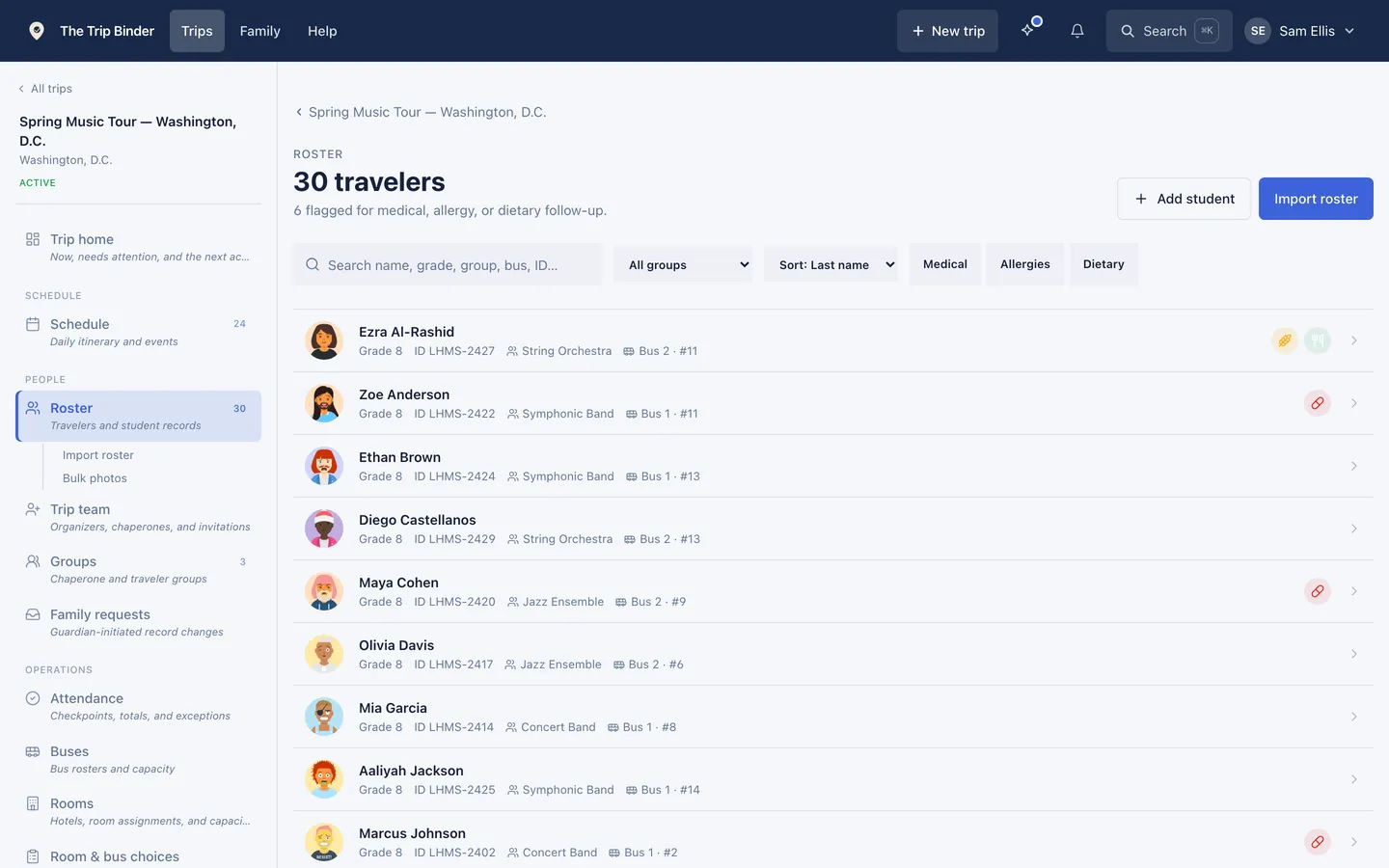Click Mia Garcia's avatar
Screen dimensions: 1389x868
324,717
